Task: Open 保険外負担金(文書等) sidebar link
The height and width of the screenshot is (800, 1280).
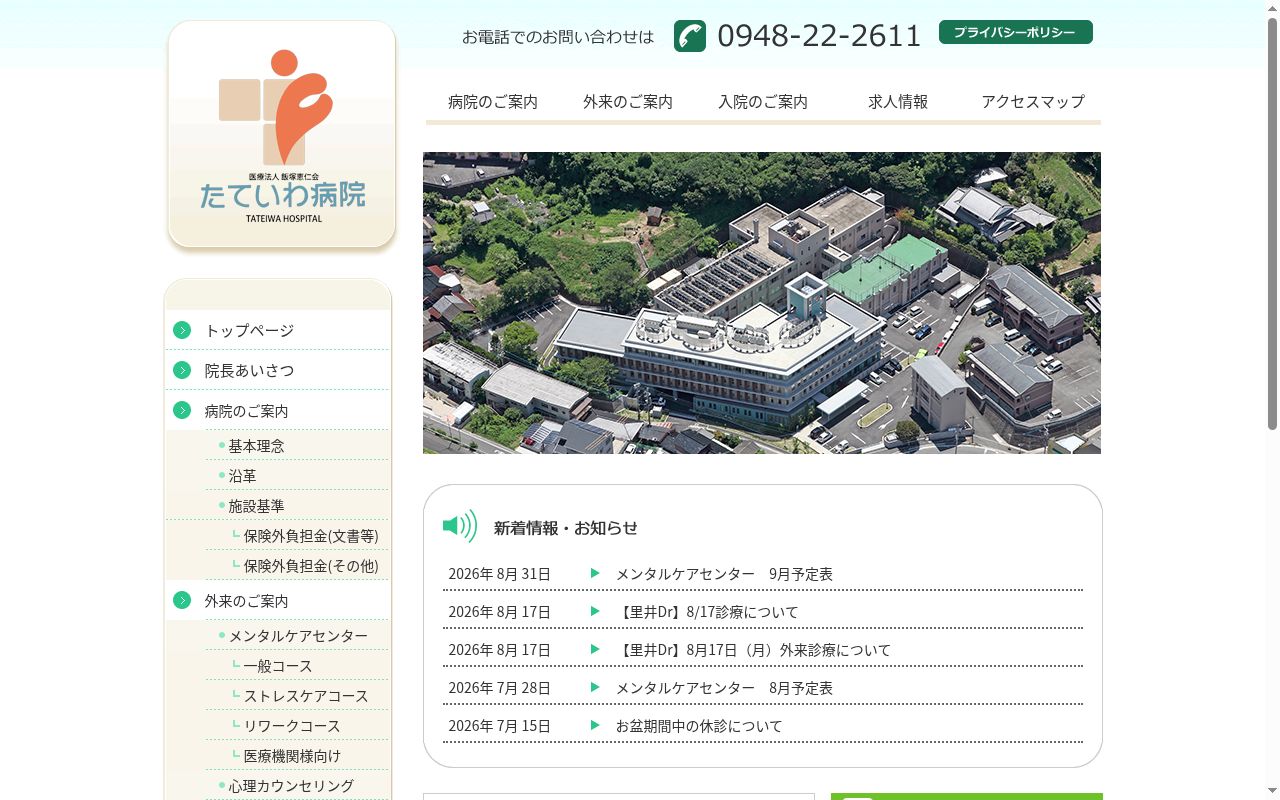Action: [311, 536]
